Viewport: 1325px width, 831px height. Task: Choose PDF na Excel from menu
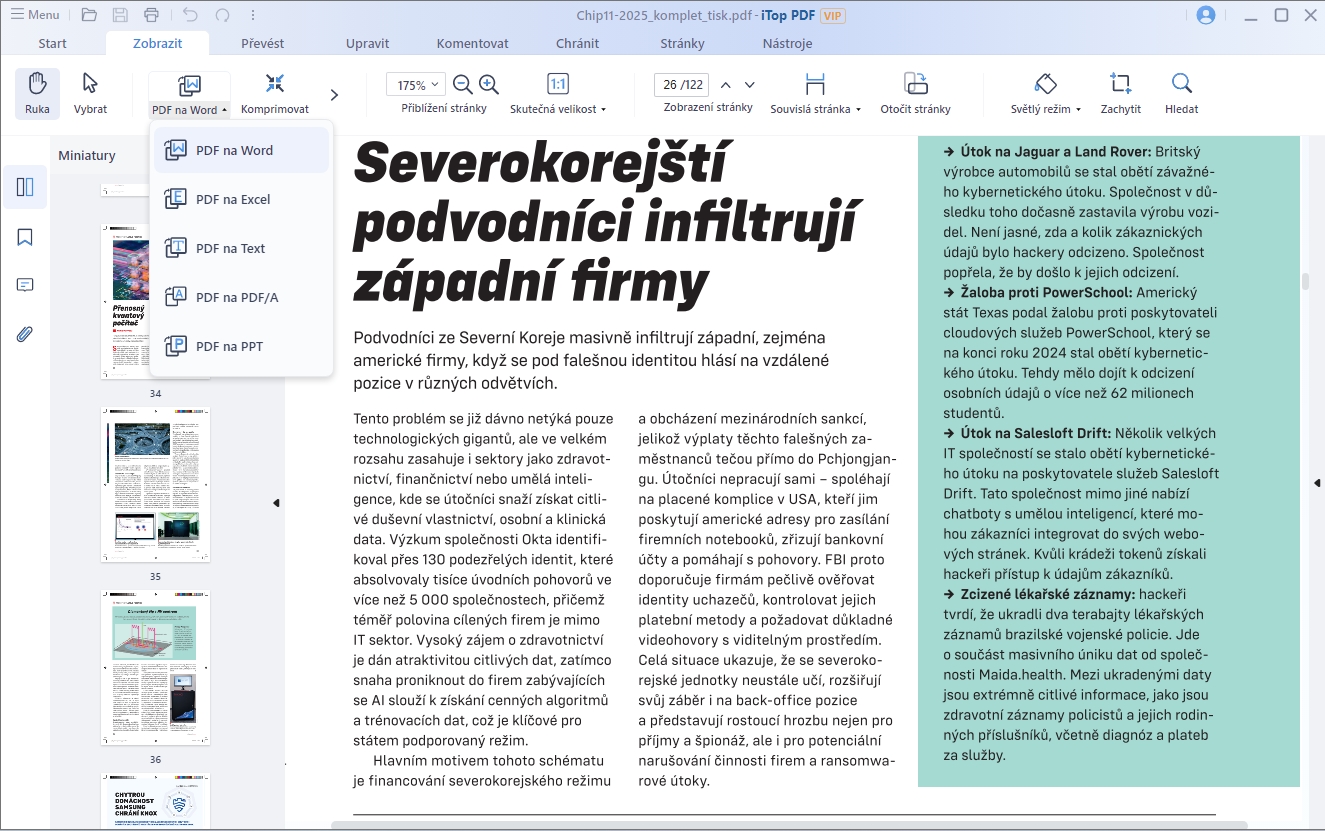click(x=233, y=199)
